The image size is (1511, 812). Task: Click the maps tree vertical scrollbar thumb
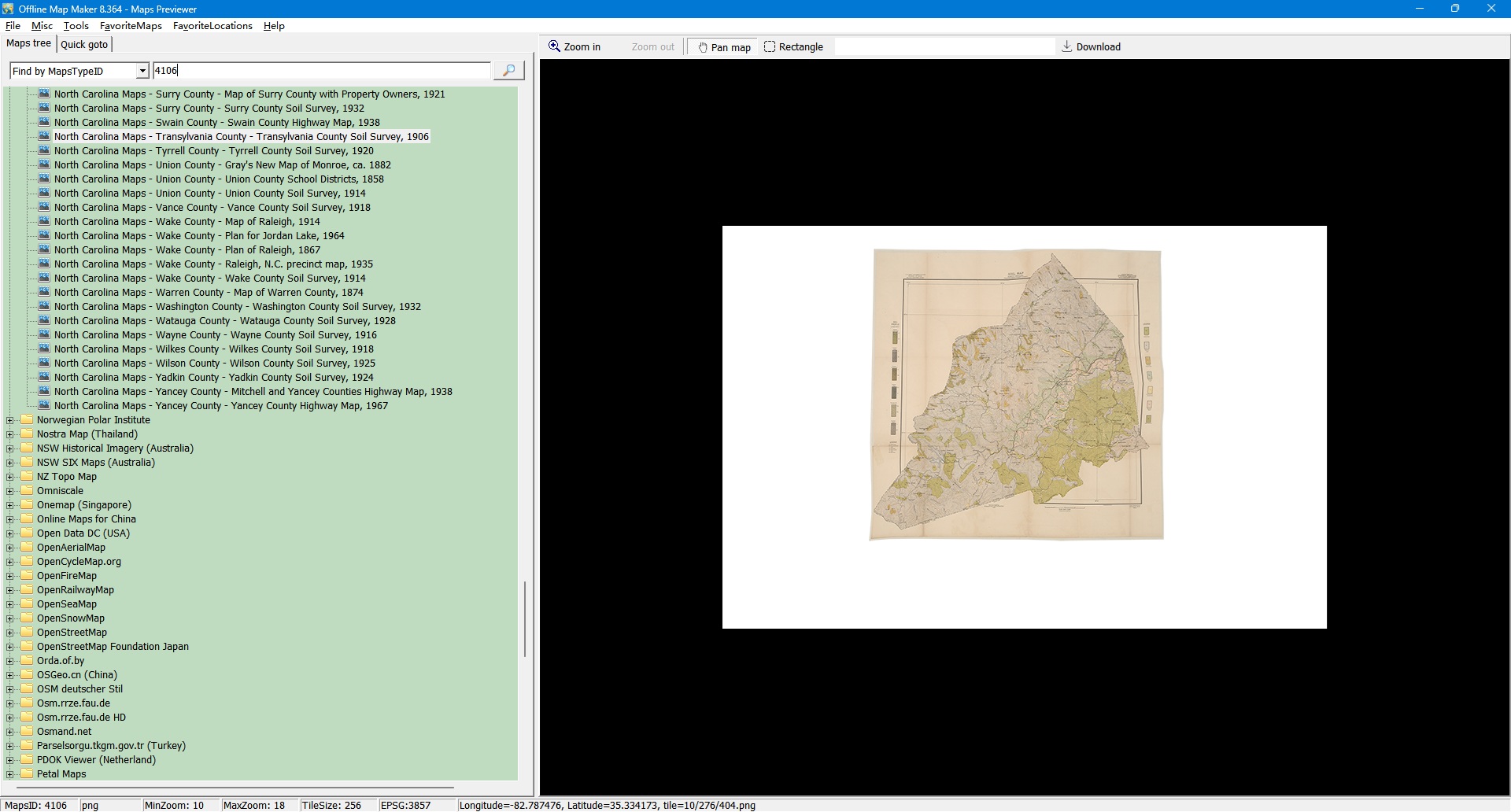coord(525,618)
